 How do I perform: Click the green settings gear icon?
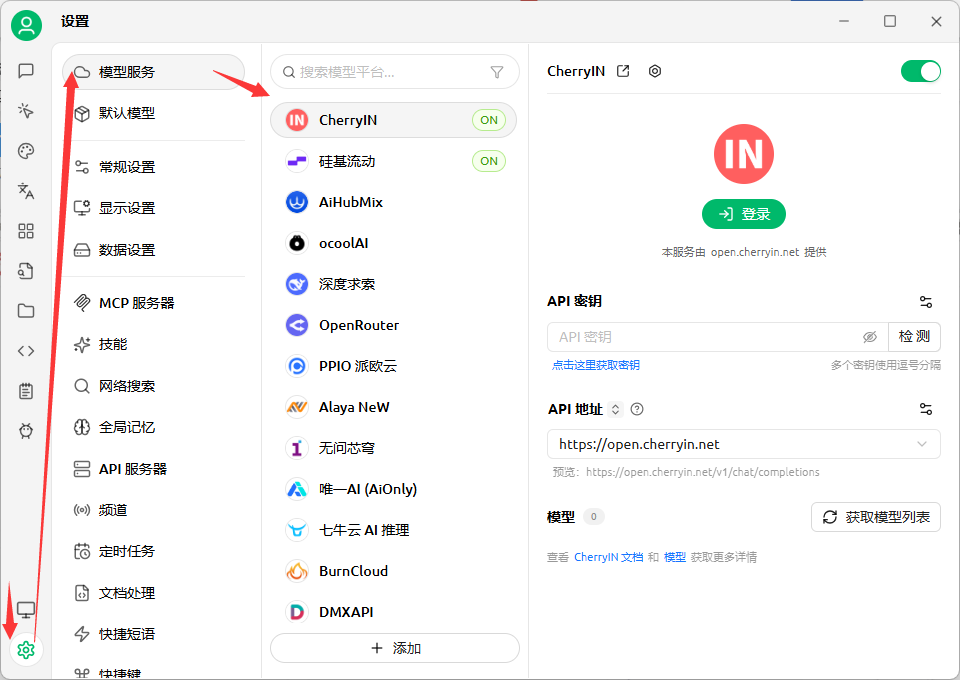(x=26, y=649)
